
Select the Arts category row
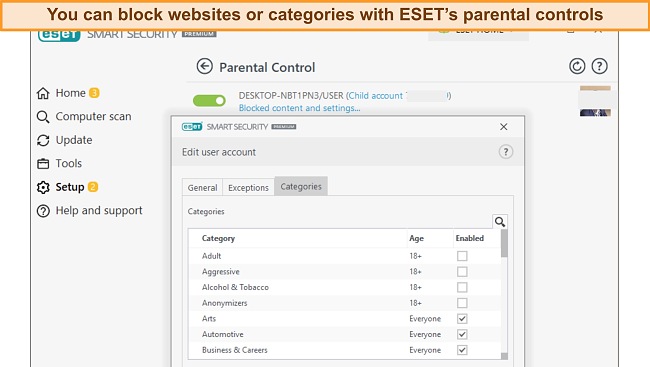pyautogui.click(x=344, y=318)
